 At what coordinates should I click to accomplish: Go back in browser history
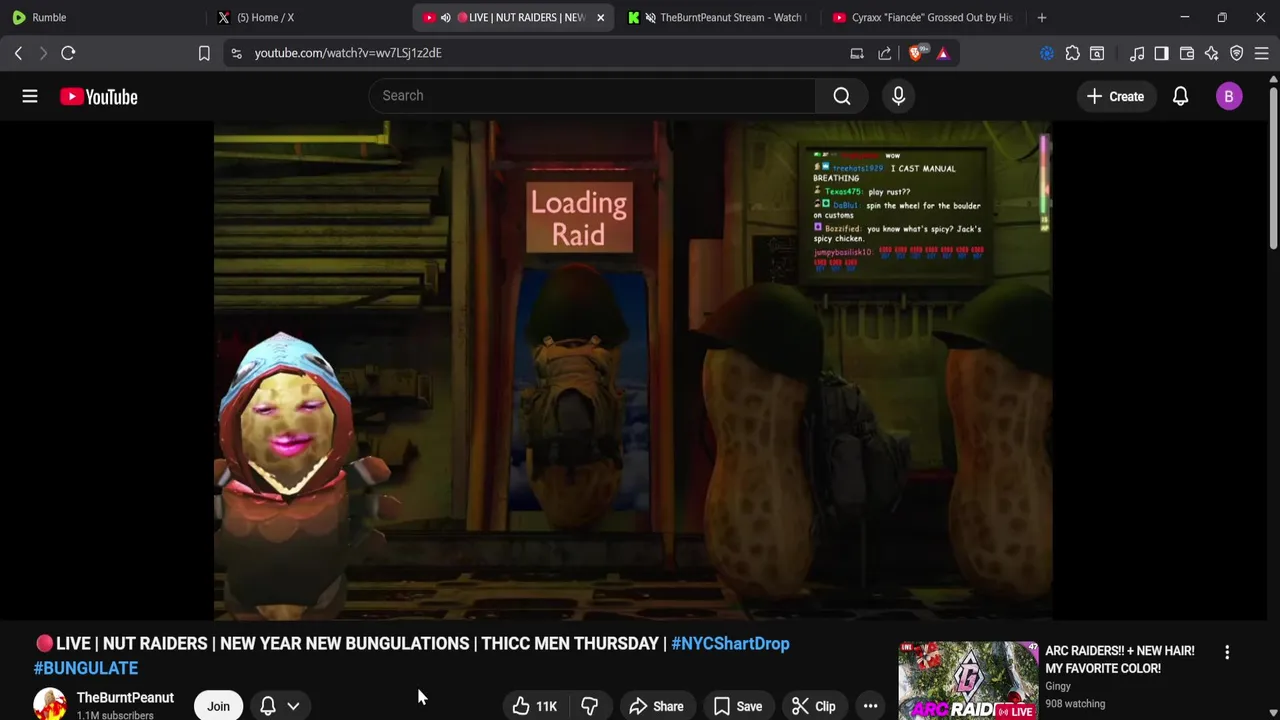(18, 53)
